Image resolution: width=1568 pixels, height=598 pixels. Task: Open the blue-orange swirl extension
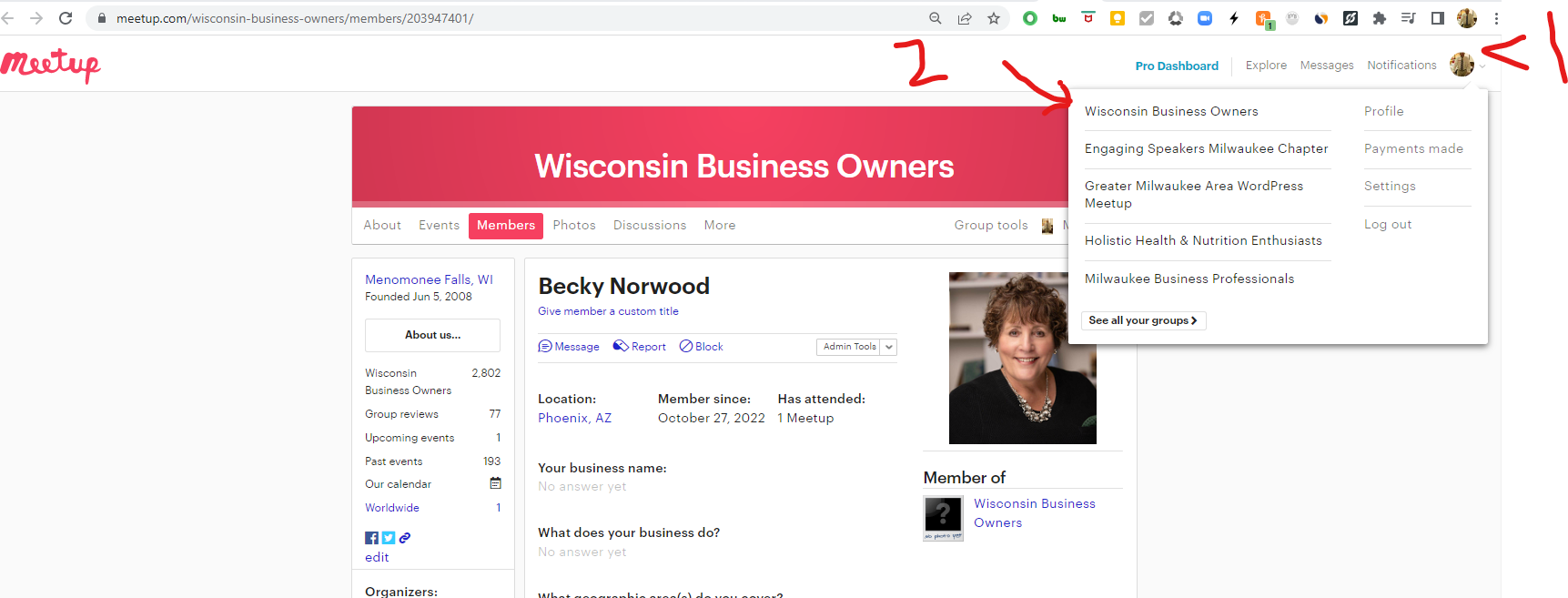[x=1321, y=18]
